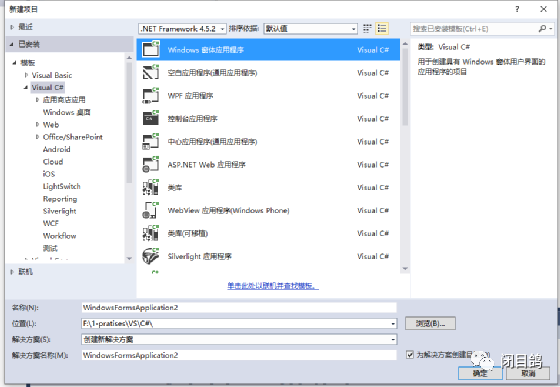
Task: Expand the 最近 section
Action: pos(12,27)
